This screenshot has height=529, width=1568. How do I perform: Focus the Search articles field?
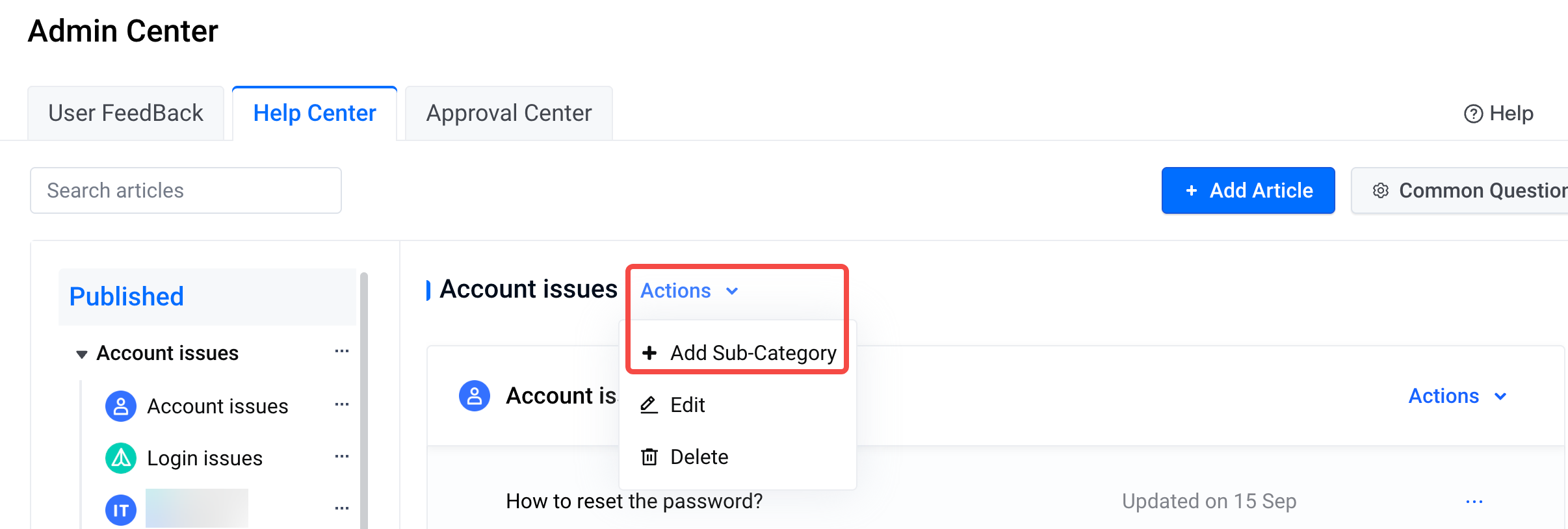tap(186, 190)
